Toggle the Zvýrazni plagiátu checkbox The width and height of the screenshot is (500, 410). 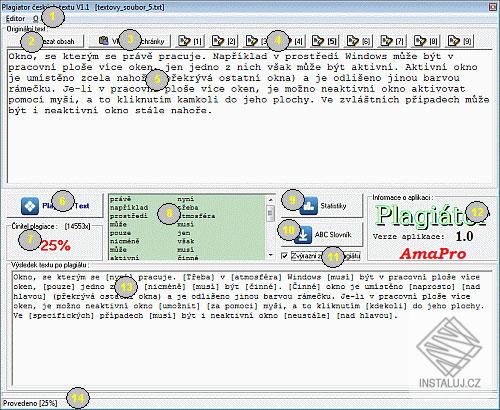tap(284, 256)
